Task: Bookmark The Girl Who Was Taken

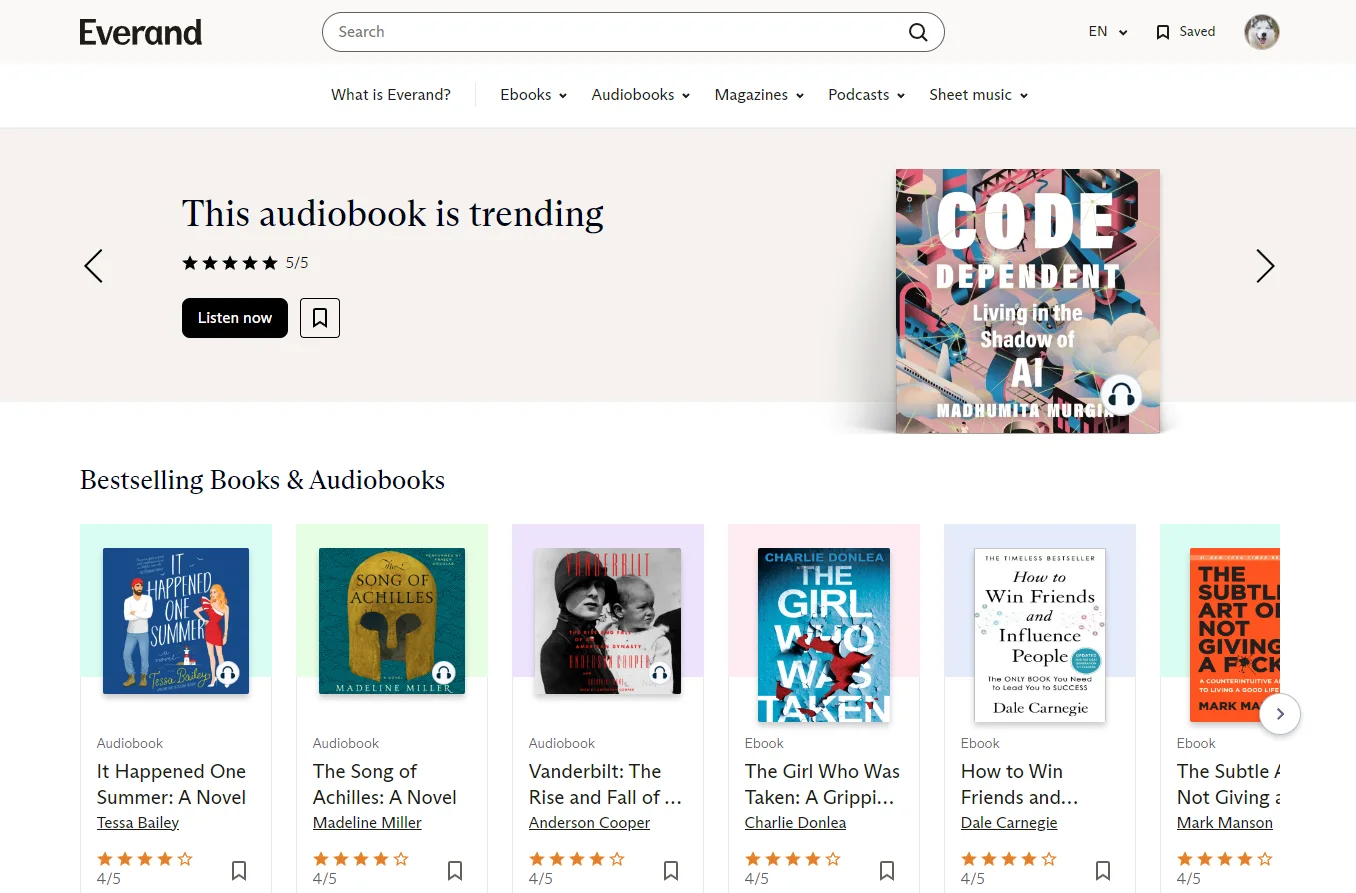Action: point(887,870)
